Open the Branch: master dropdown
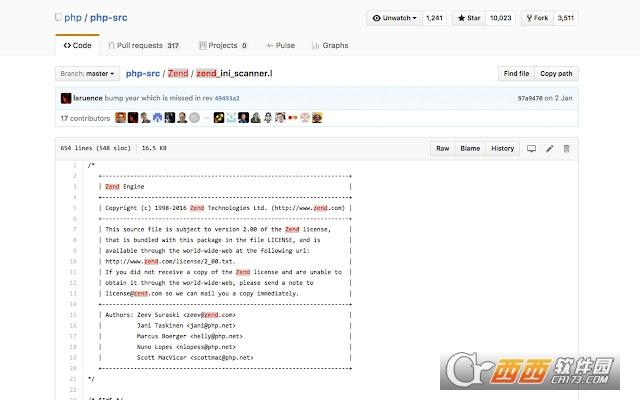640x400 pixels. (87, 73)
